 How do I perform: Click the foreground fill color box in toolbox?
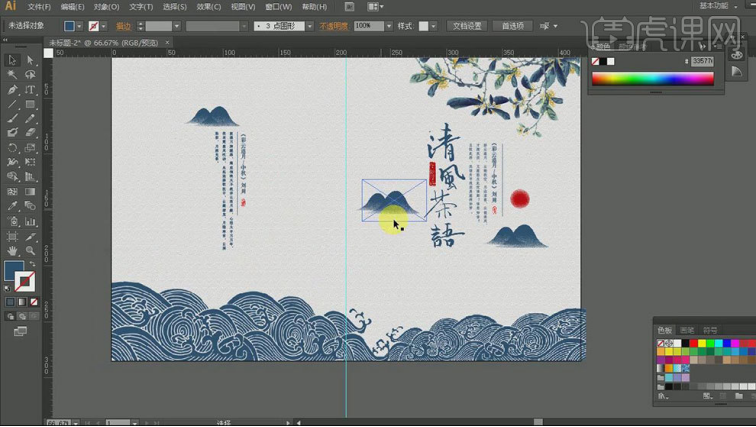pyautogui.click(x=13, y=271)
